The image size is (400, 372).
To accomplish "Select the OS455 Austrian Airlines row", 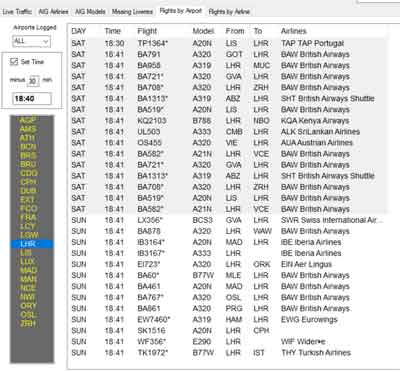I will [x=229, y=143].
